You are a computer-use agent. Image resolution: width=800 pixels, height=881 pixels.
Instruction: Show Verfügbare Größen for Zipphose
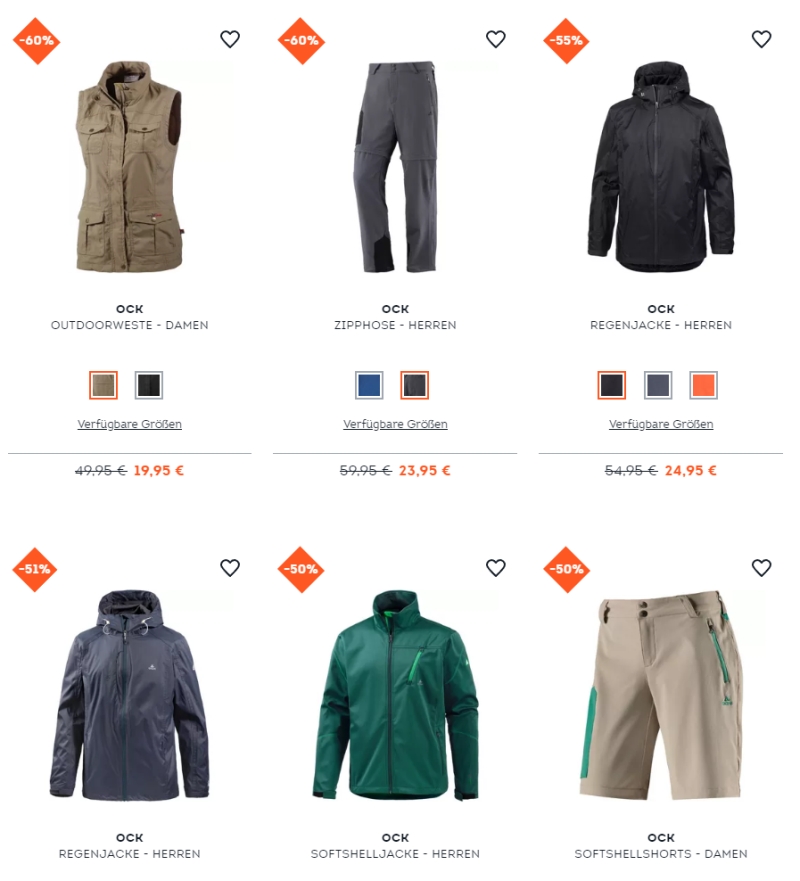[396, 424]
